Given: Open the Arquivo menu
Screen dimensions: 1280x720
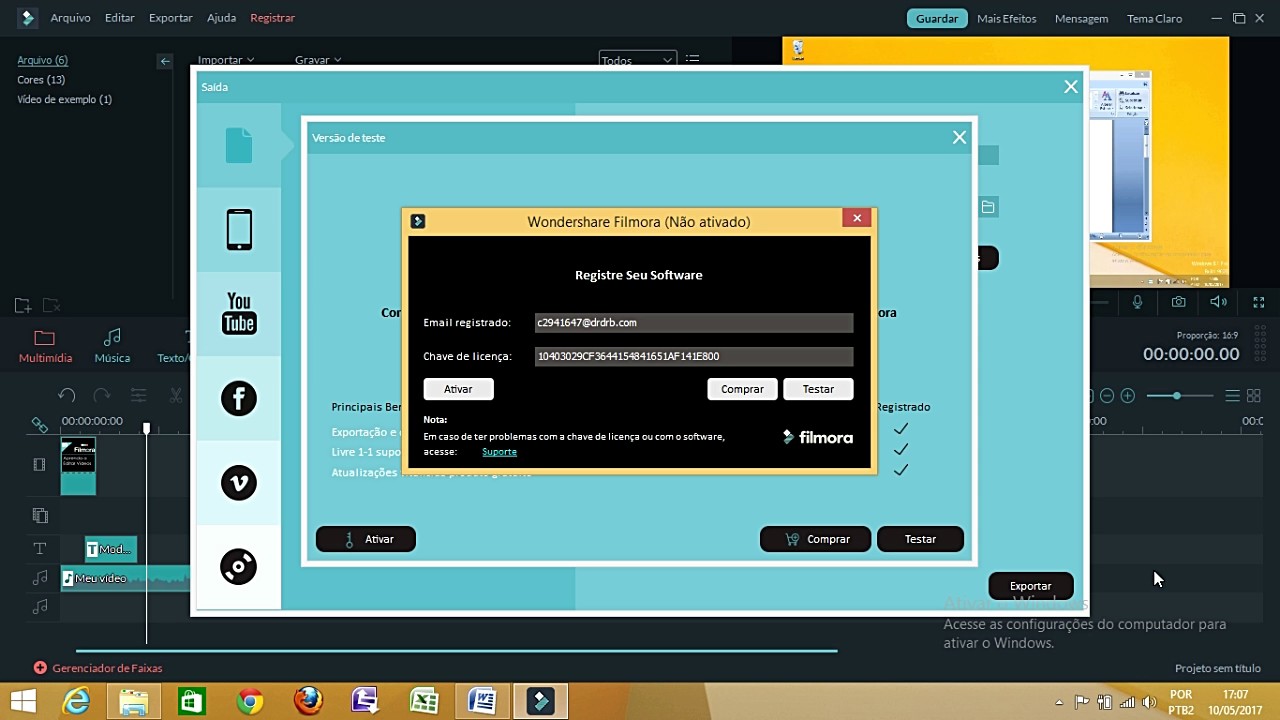Looking at the screenshot, I should [70, 18].
